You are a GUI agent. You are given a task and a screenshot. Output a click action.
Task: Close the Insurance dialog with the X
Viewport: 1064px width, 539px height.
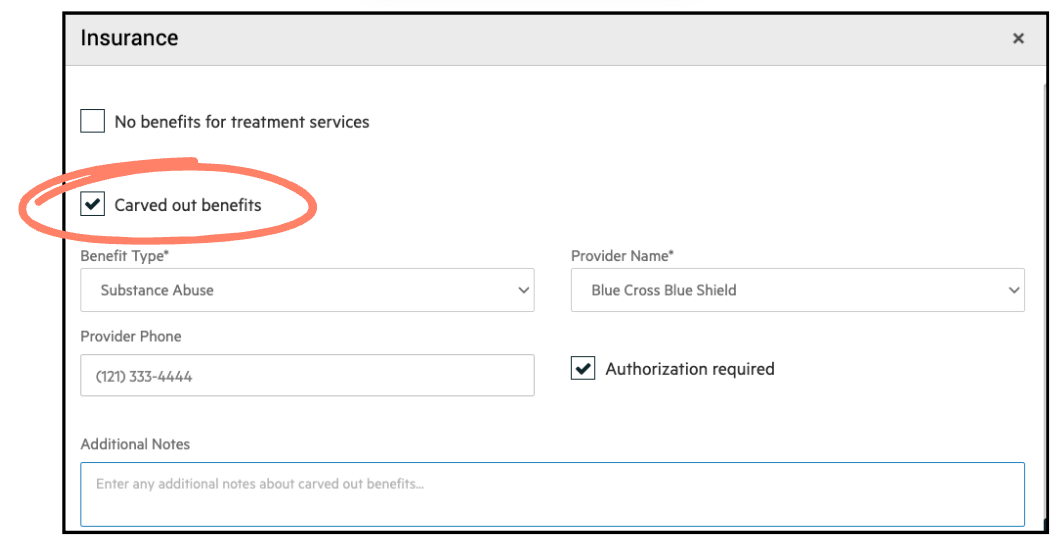[x=1018, y=39]
